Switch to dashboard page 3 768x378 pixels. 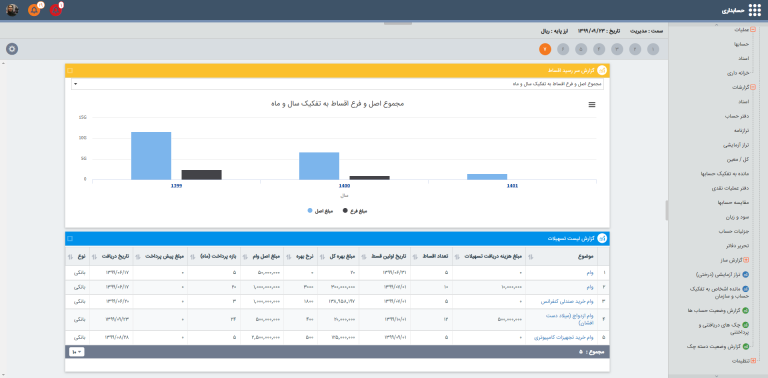coord(617,49)
